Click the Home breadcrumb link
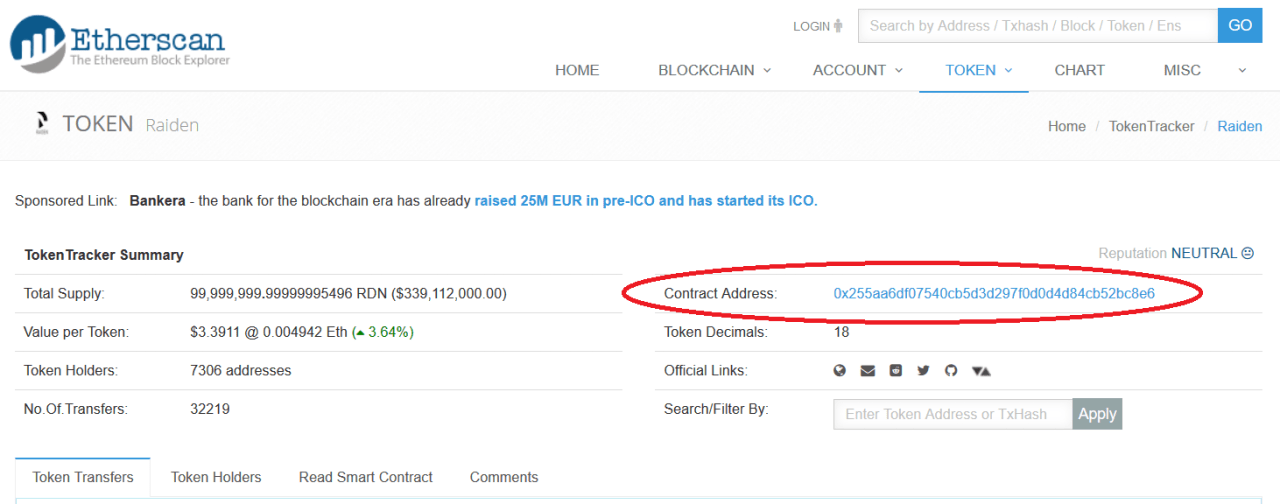The width and height of the screenshot is (1280, 504). [1067, 126]
